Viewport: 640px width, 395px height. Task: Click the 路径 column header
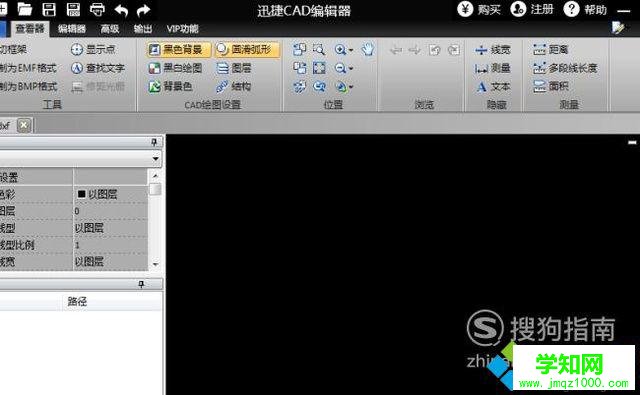pos(78,302)
